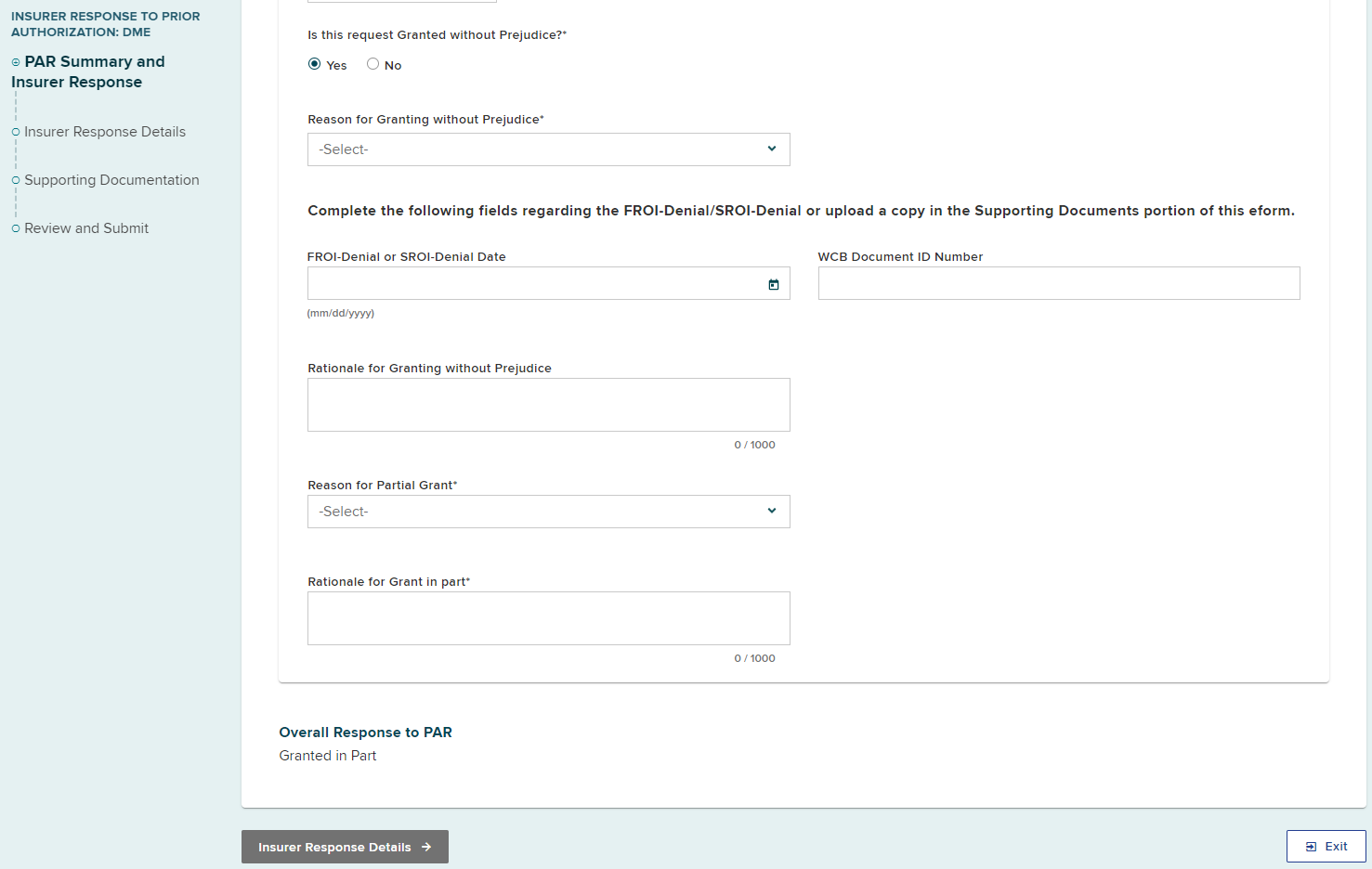Viewport: 1372px width, 869px height.
Task: Go to Supporting Documentation section in sidebar
Action: (111, 180)
